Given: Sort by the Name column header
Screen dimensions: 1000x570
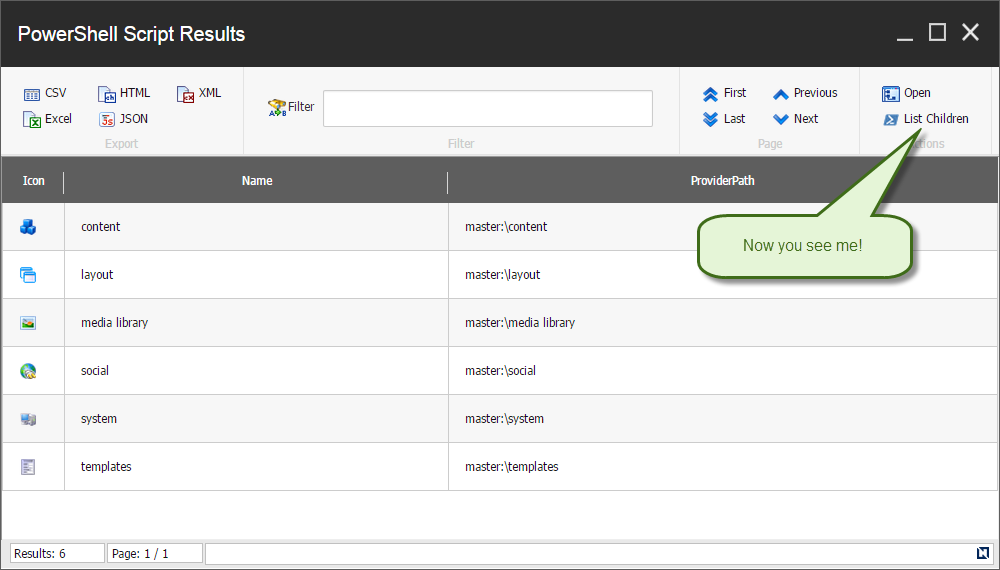Looking at the screenshot, I should pos(256,181).
